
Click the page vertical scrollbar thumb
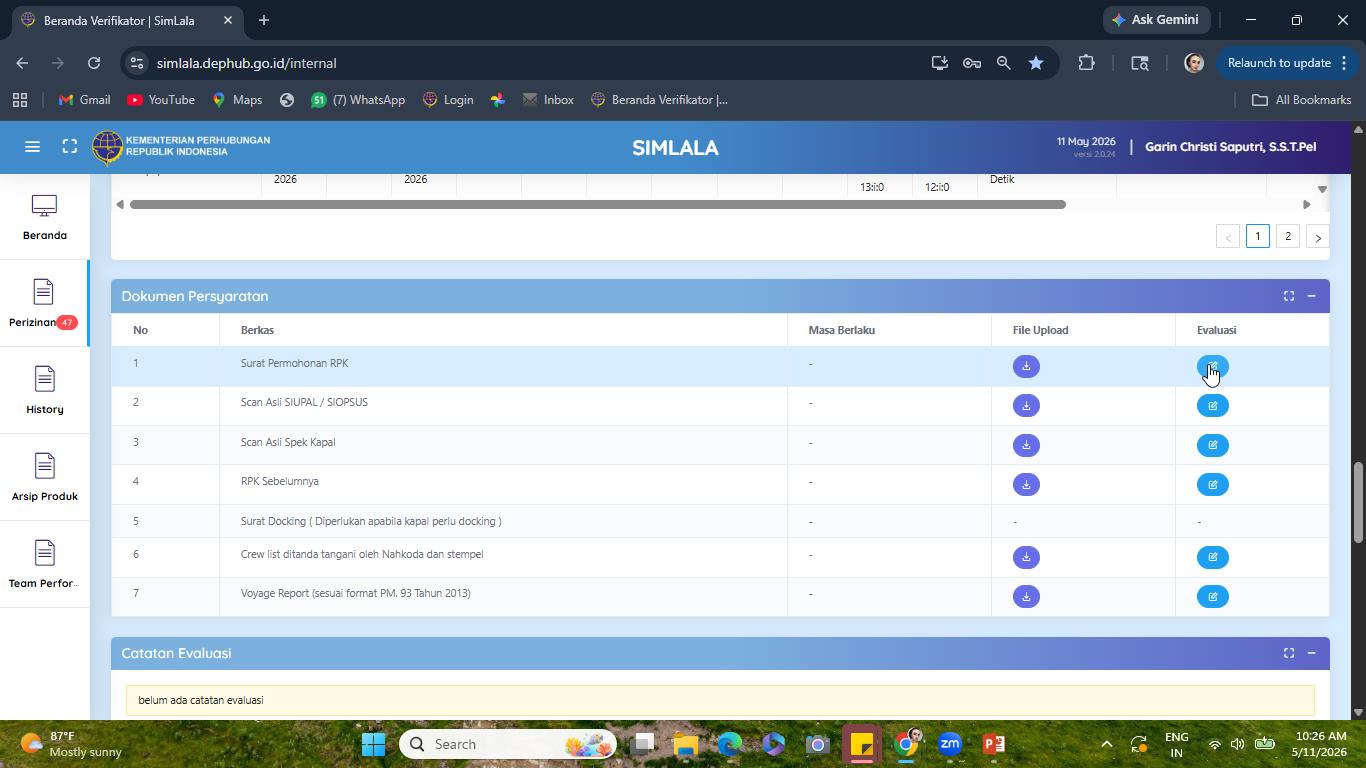coord(1358,502)
